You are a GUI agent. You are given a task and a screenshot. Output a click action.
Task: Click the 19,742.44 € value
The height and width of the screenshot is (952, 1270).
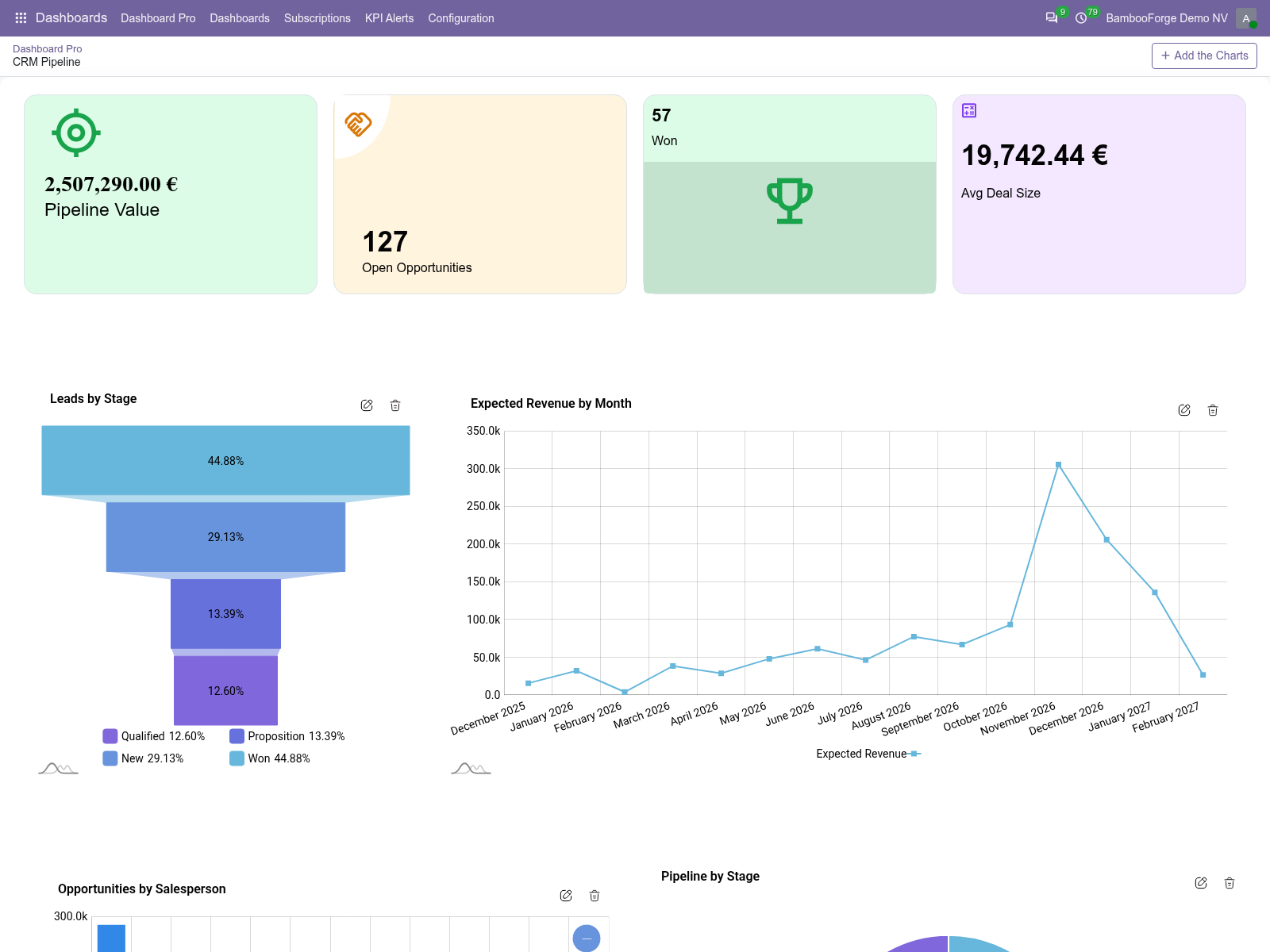tap(1035, 155)
